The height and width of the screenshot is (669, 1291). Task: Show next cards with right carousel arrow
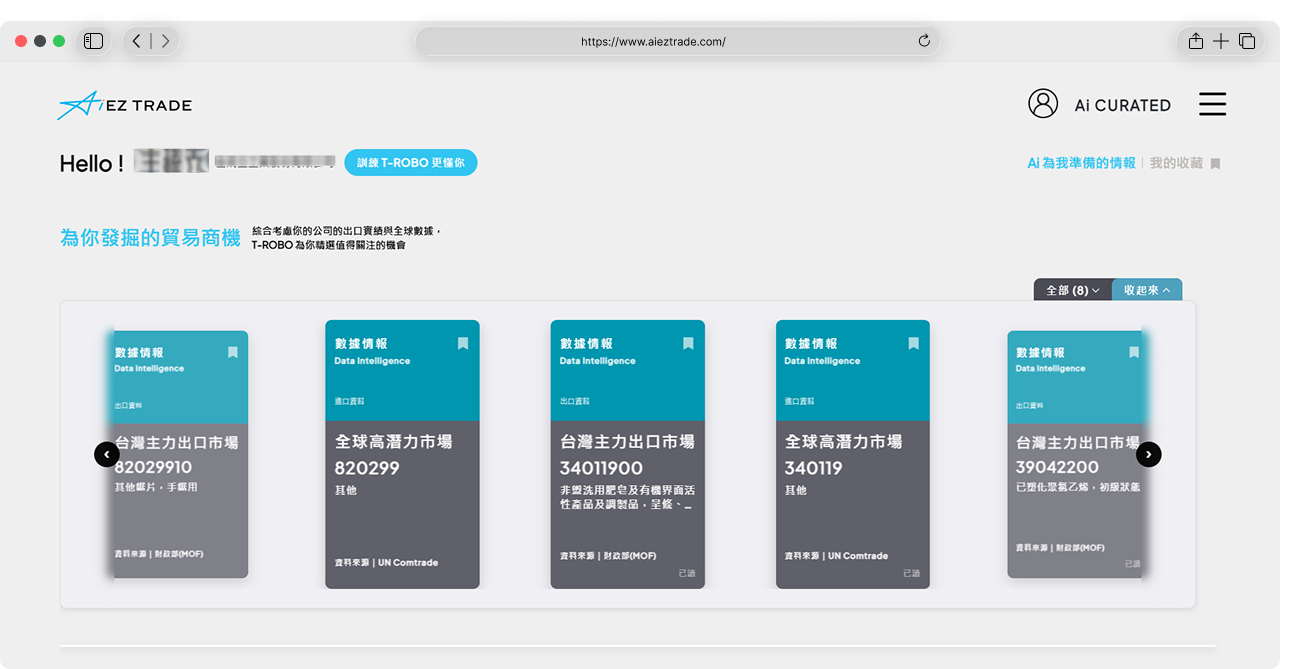pyautogui.click(x=1149, y=454)
